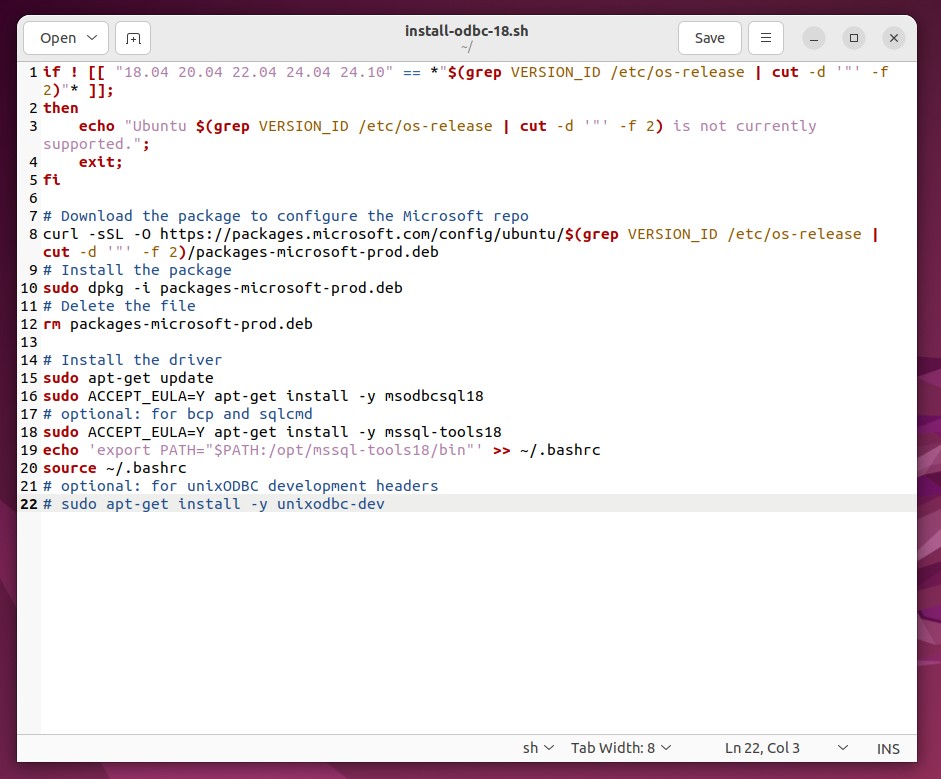Select the word msodbcsql18 on line 16

point(435,396)
